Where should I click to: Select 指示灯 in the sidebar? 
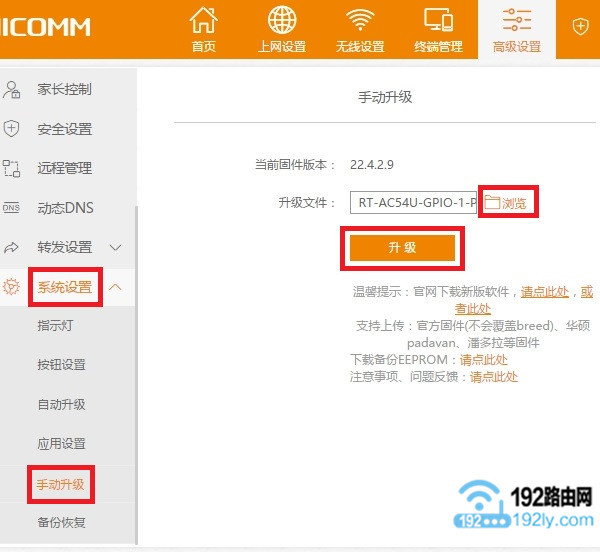point(54,326)
